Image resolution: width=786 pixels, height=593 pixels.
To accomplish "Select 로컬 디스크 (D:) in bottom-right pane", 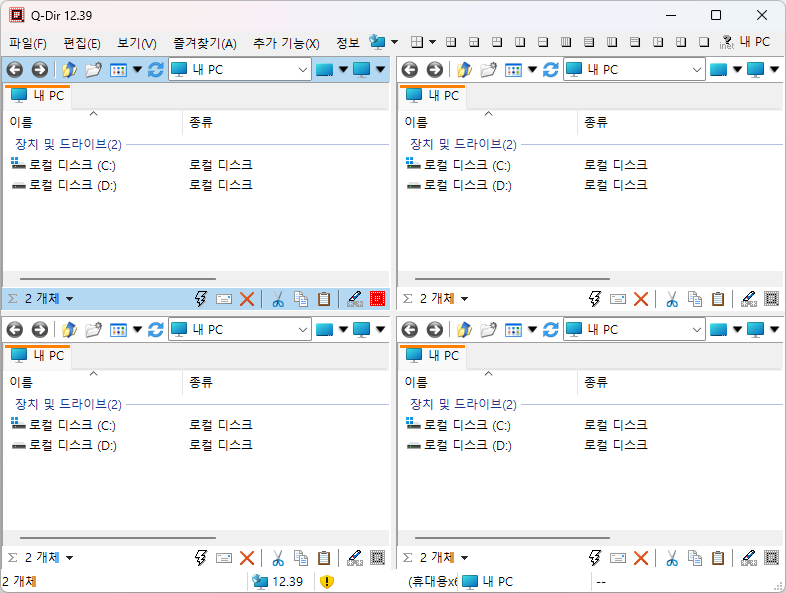I will tap(467, 445).
